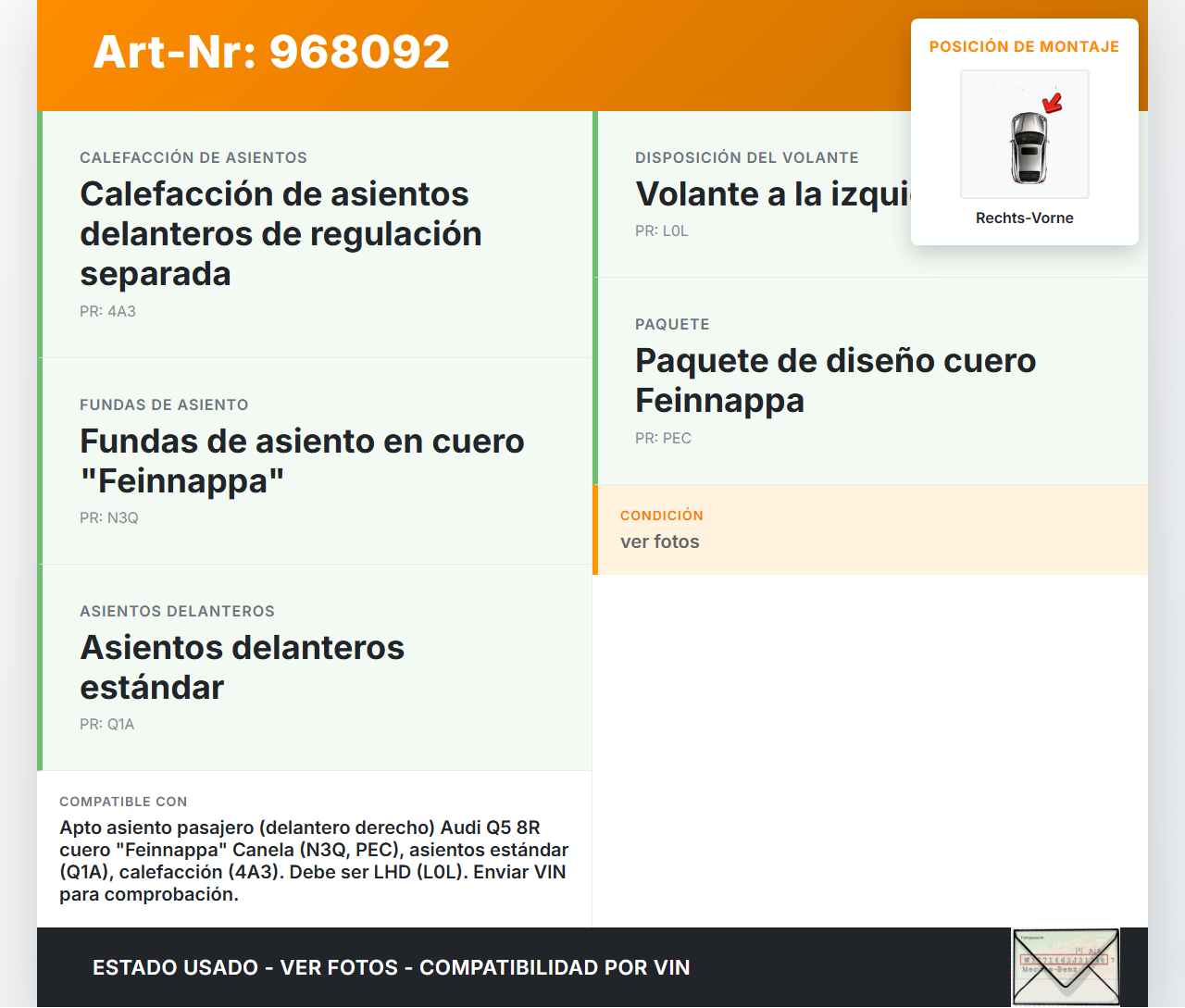Viewport: 1185px width, 1008px height.
Task: Click the 'ver fotos' condition link
Action: click(659, 542)
